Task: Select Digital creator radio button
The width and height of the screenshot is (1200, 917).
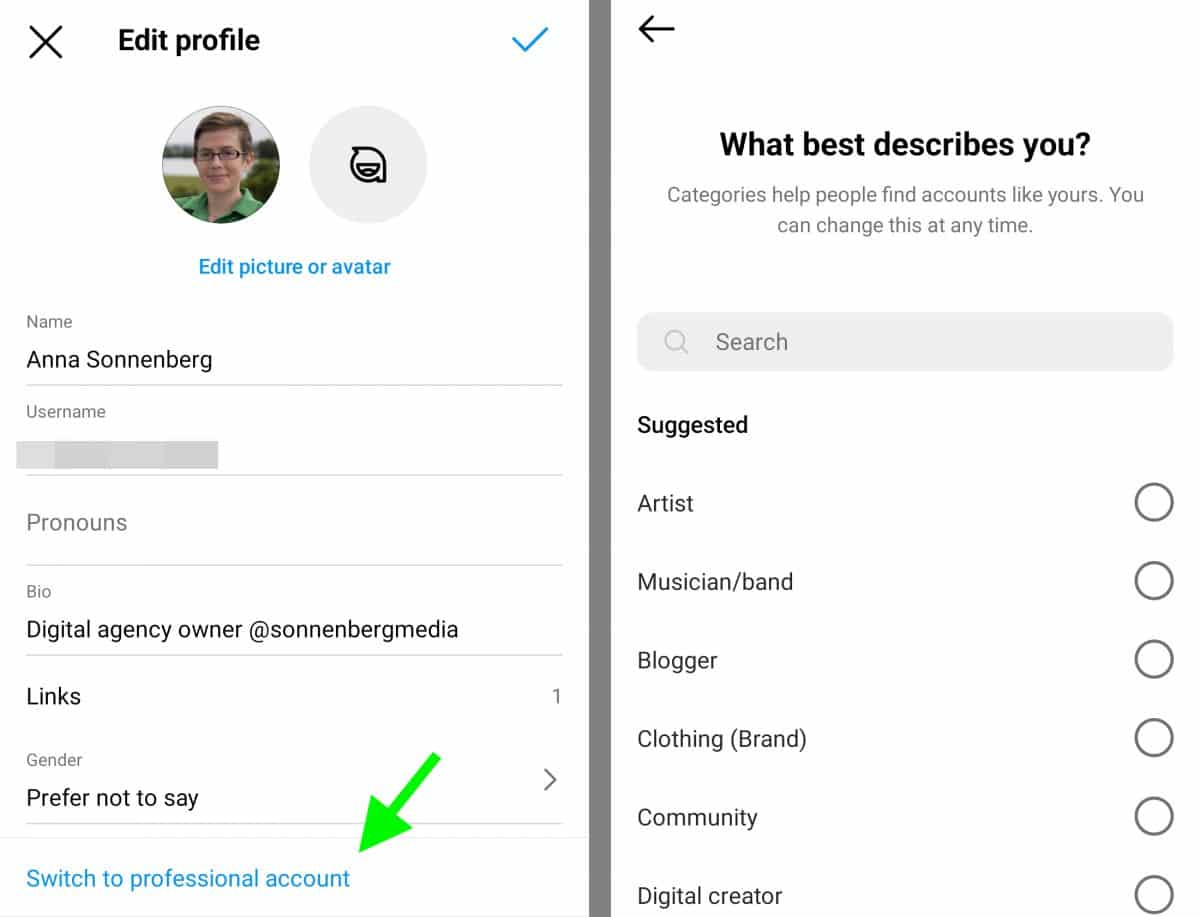Action: (1153, 895)
